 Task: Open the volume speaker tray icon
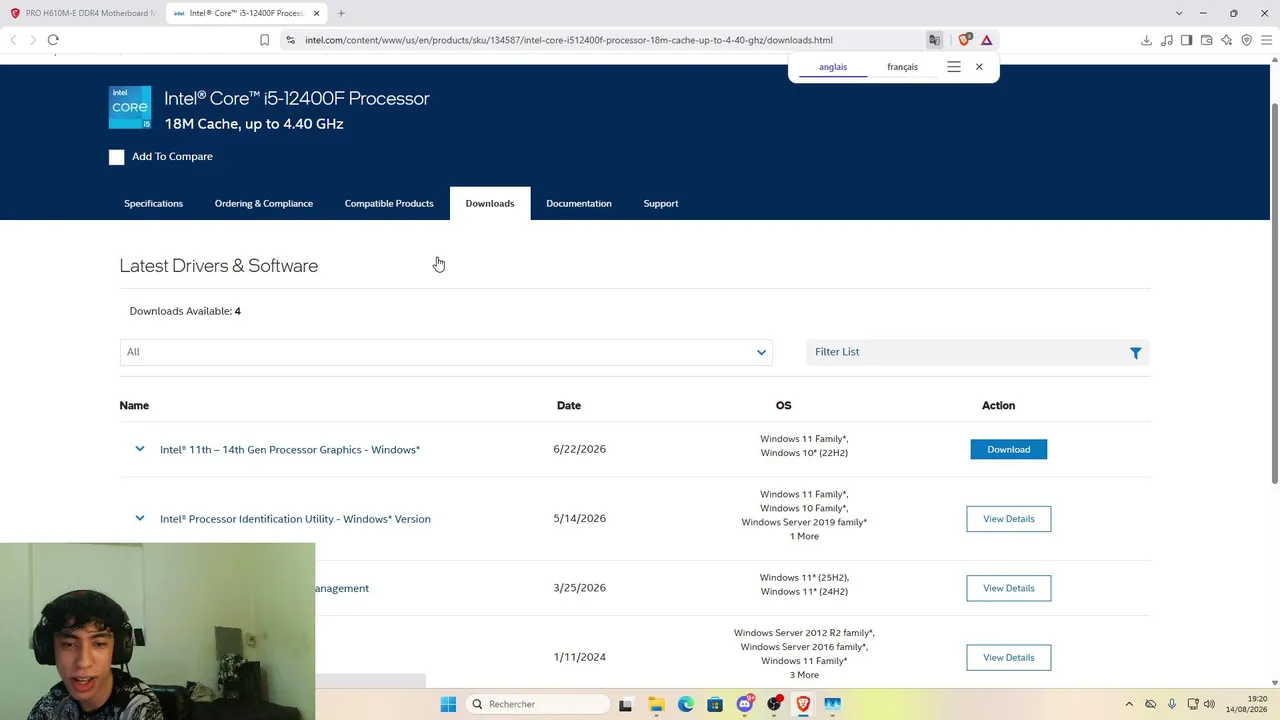1209,704
